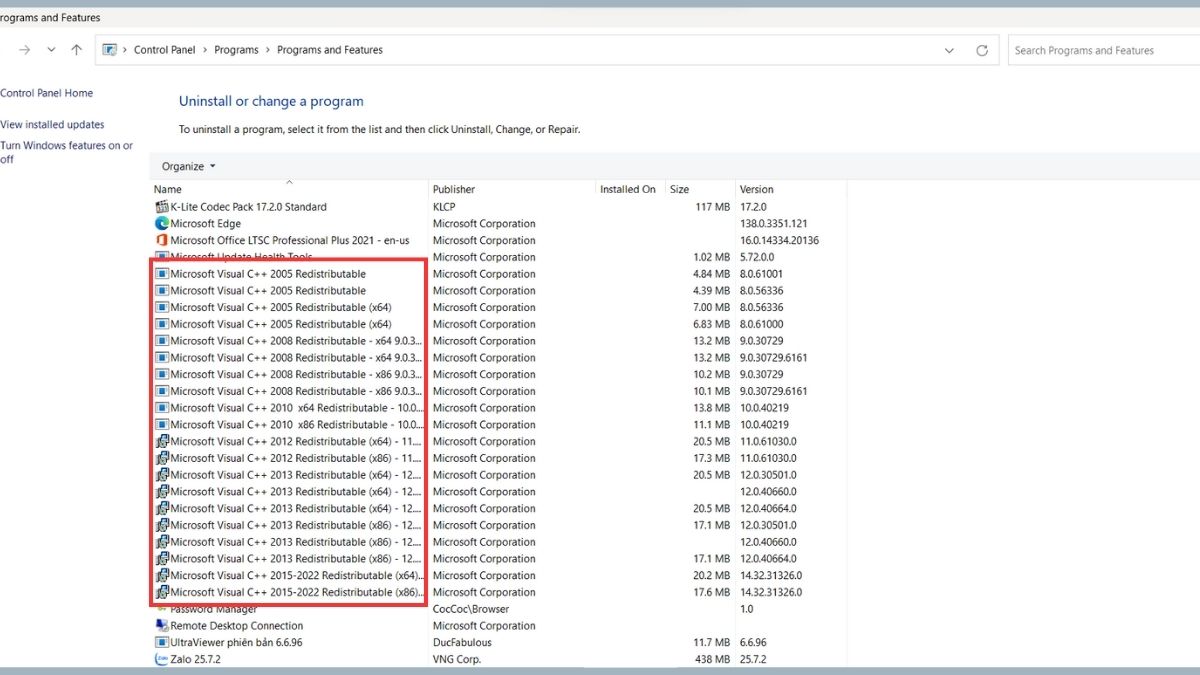1200x675 pixels.
Task: Click the refresh button in address bar
Action: 982,50
